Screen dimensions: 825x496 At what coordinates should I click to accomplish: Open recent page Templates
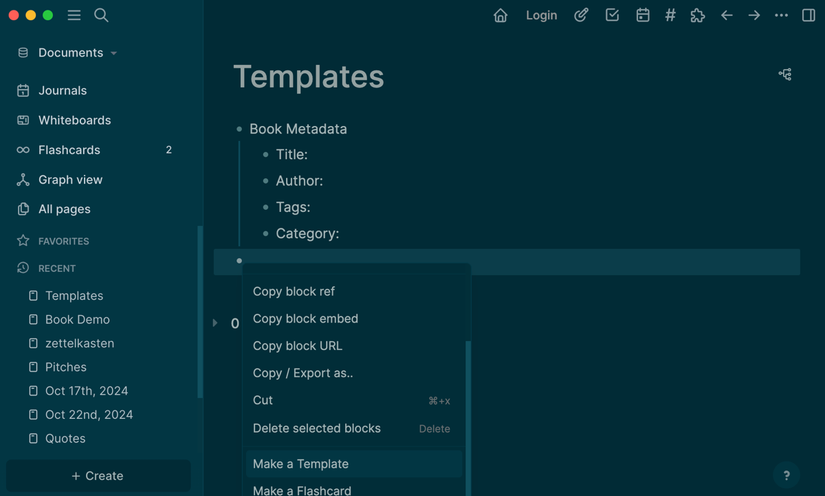[74, 296]
